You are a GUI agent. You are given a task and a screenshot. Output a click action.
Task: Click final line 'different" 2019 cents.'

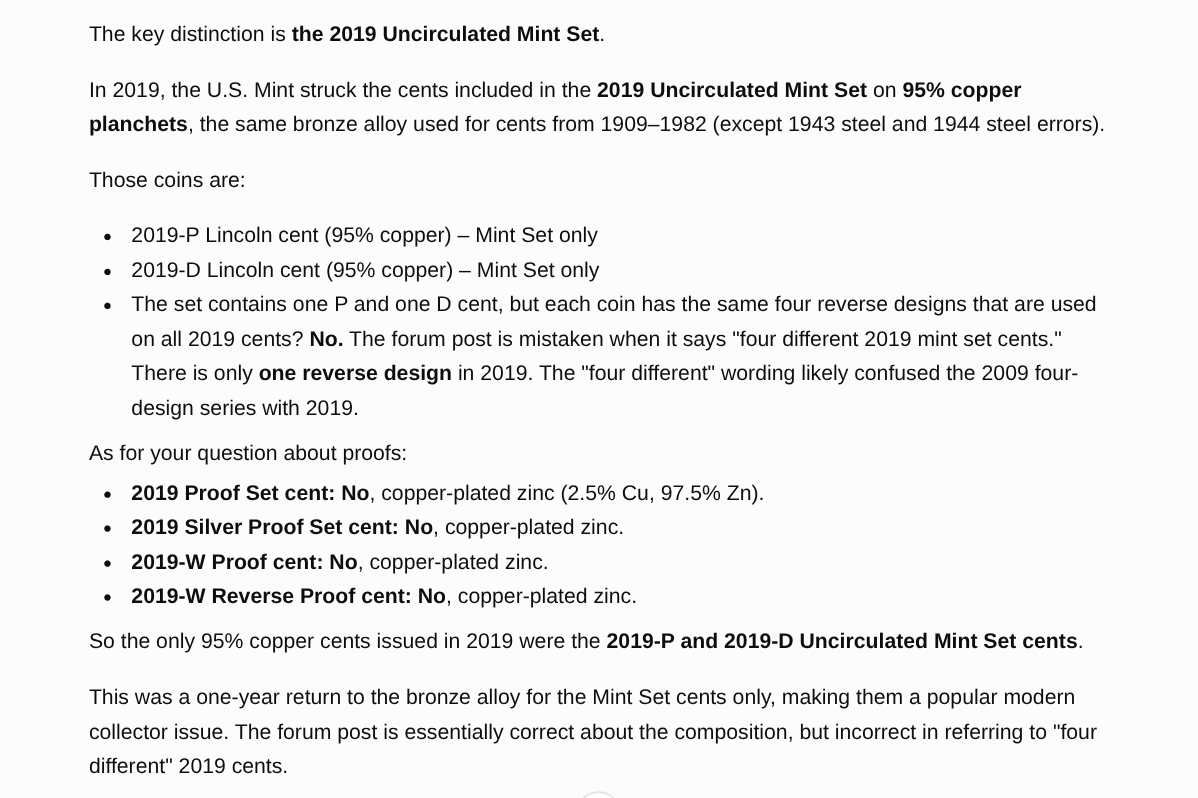click(189, 767)
